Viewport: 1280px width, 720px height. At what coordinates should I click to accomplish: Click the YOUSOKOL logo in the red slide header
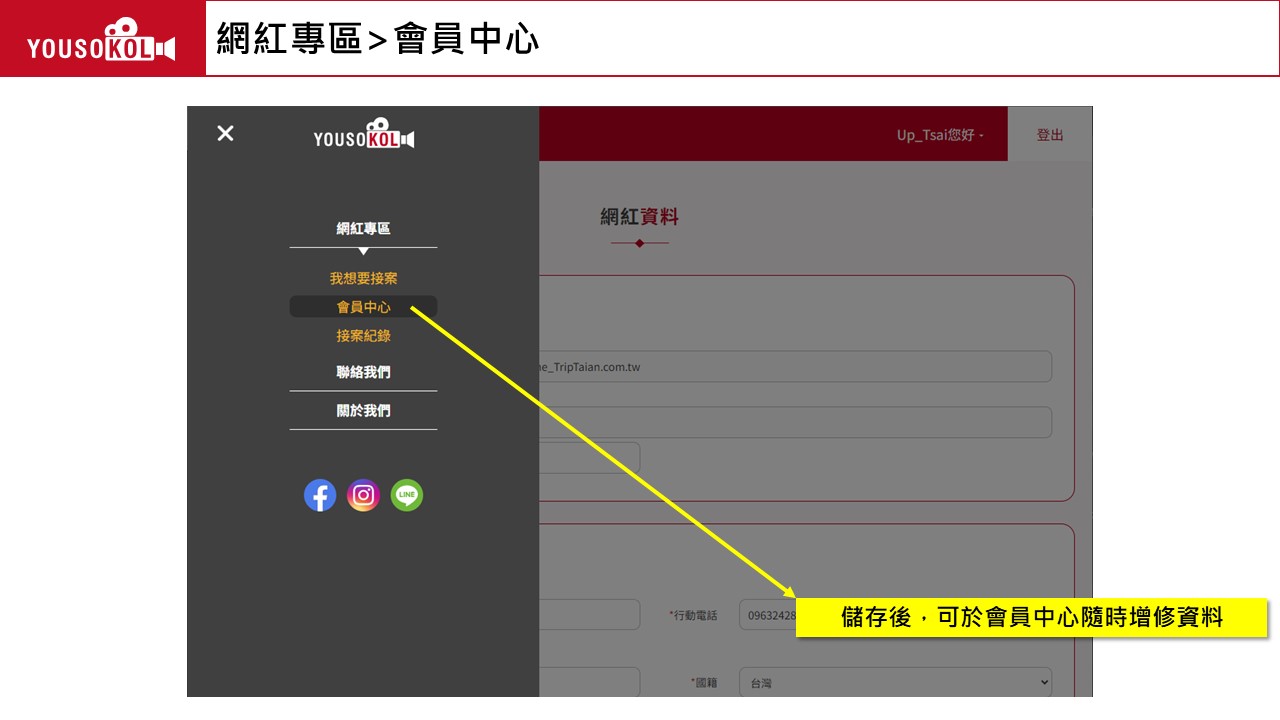[102, 40]
